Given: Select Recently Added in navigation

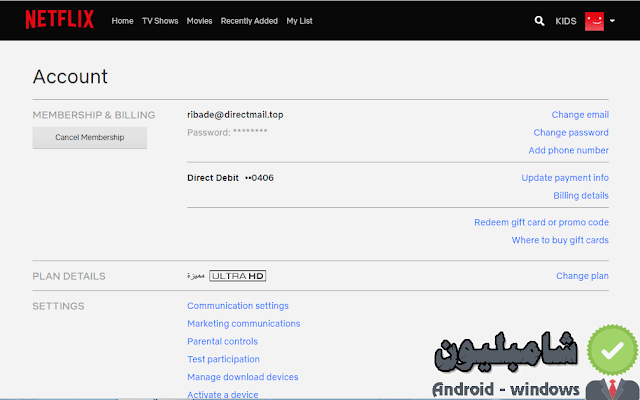Looking at the screenshot, I should coord(249,21).
